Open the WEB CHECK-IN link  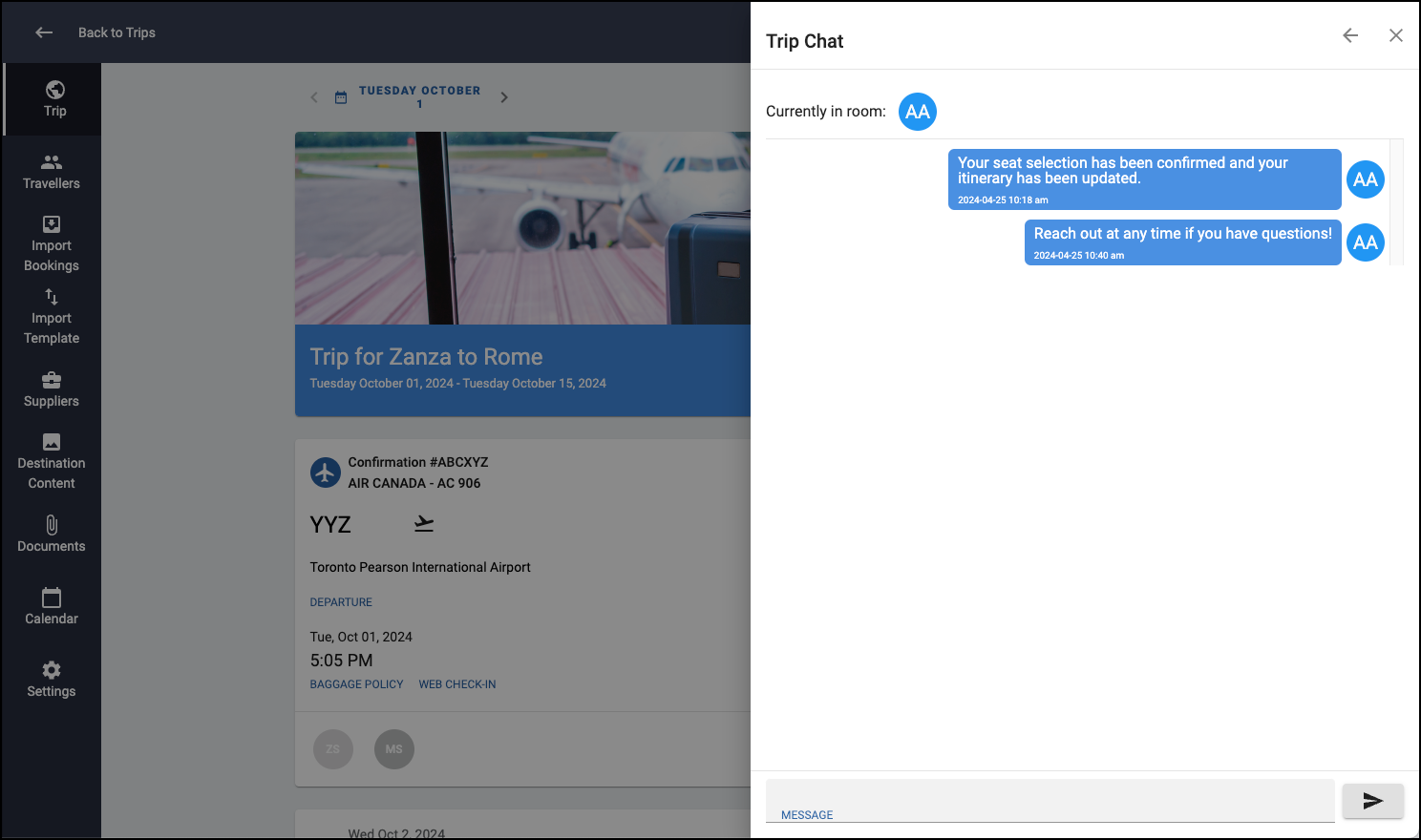[x=457, y=684]
